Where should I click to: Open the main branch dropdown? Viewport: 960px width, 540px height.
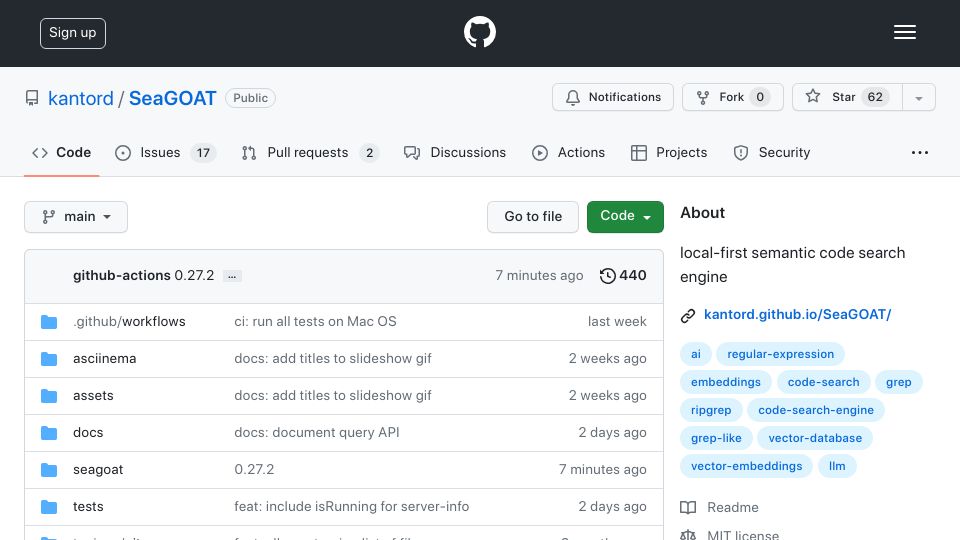[76, 217]
